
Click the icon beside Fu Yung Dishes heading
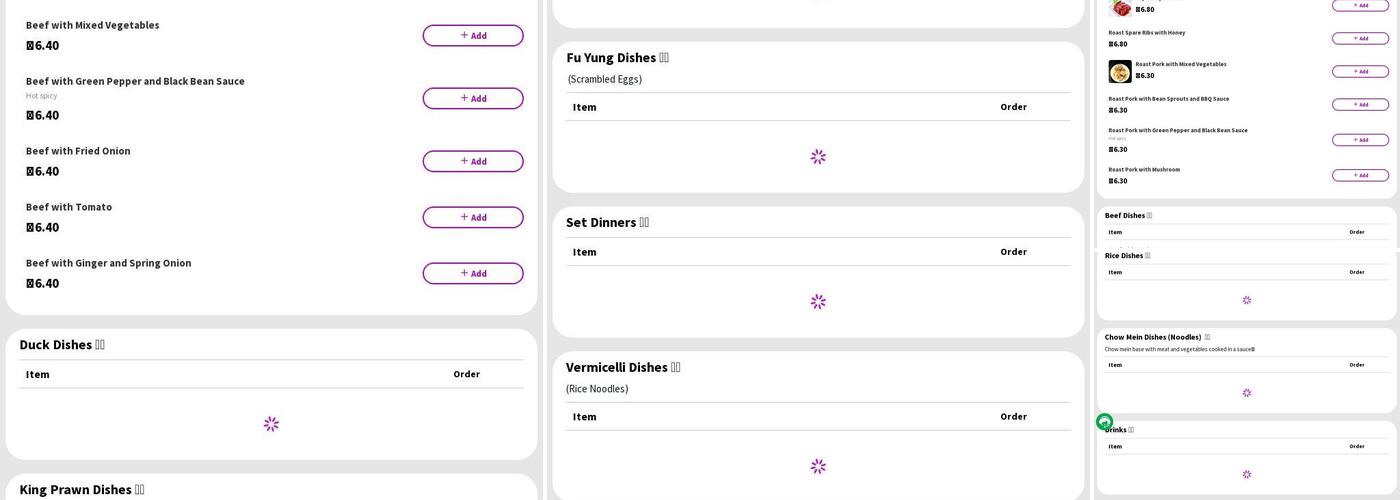664,58
